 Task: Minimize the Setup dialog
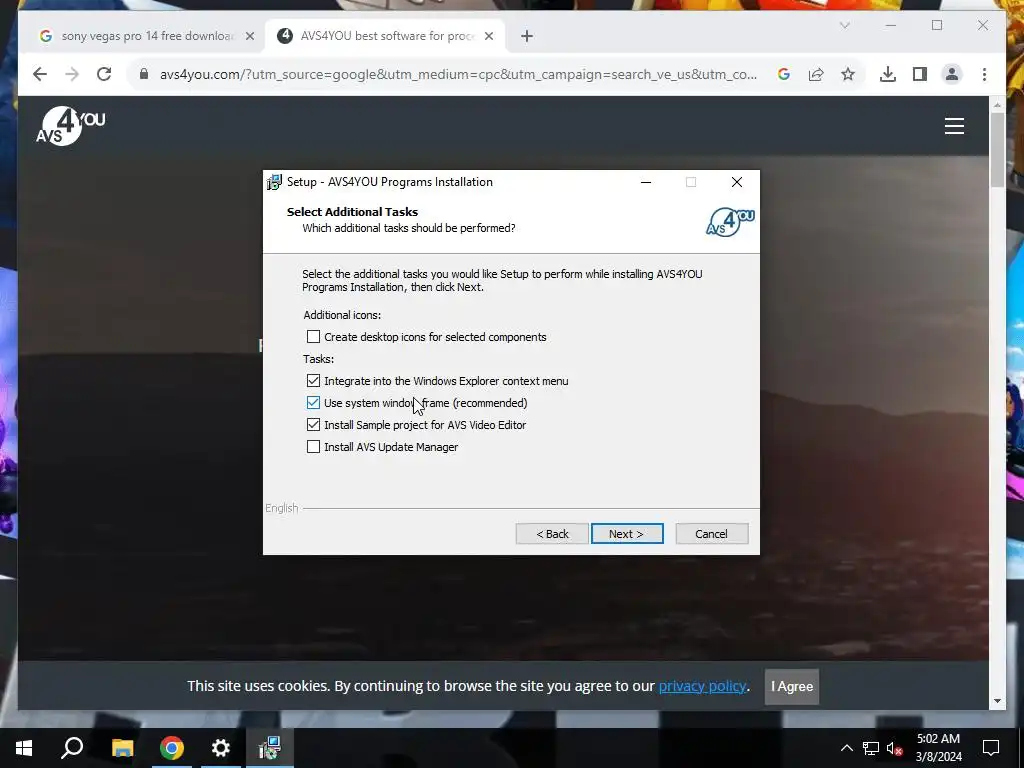(646, 182)
